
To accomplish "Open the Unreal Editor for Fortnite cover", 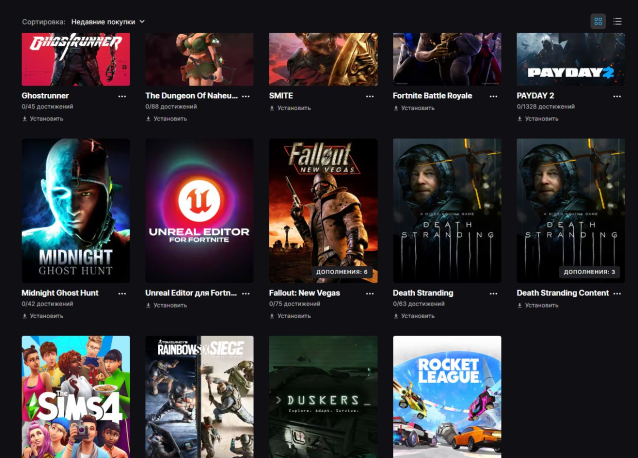I will [x=199, y=211].
